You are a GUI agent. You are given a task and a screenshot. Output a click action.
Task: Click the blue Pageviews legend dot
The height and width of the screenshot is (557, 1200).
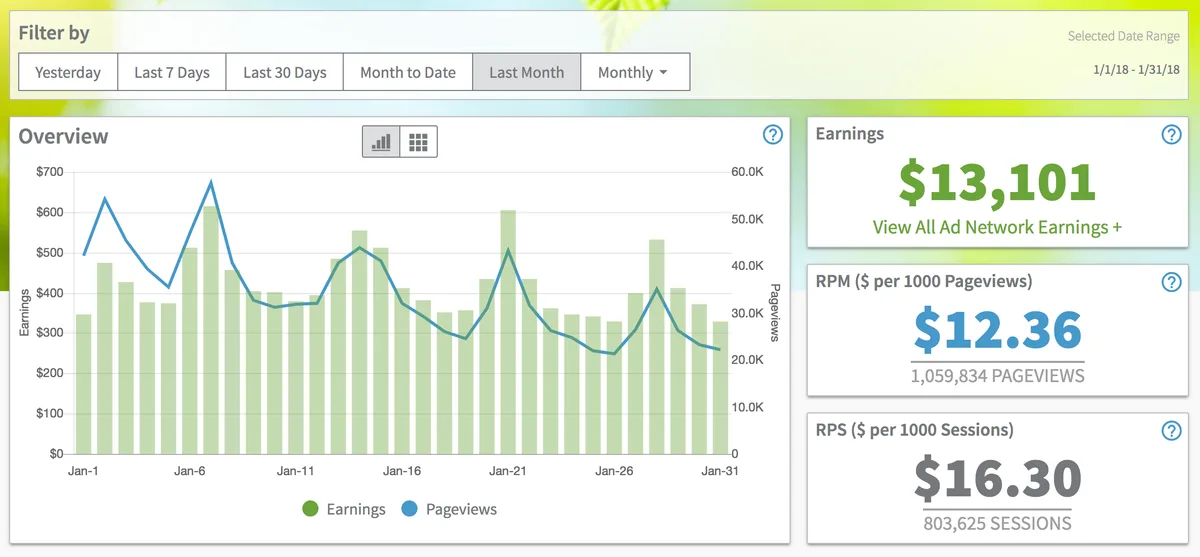point(409,509)
